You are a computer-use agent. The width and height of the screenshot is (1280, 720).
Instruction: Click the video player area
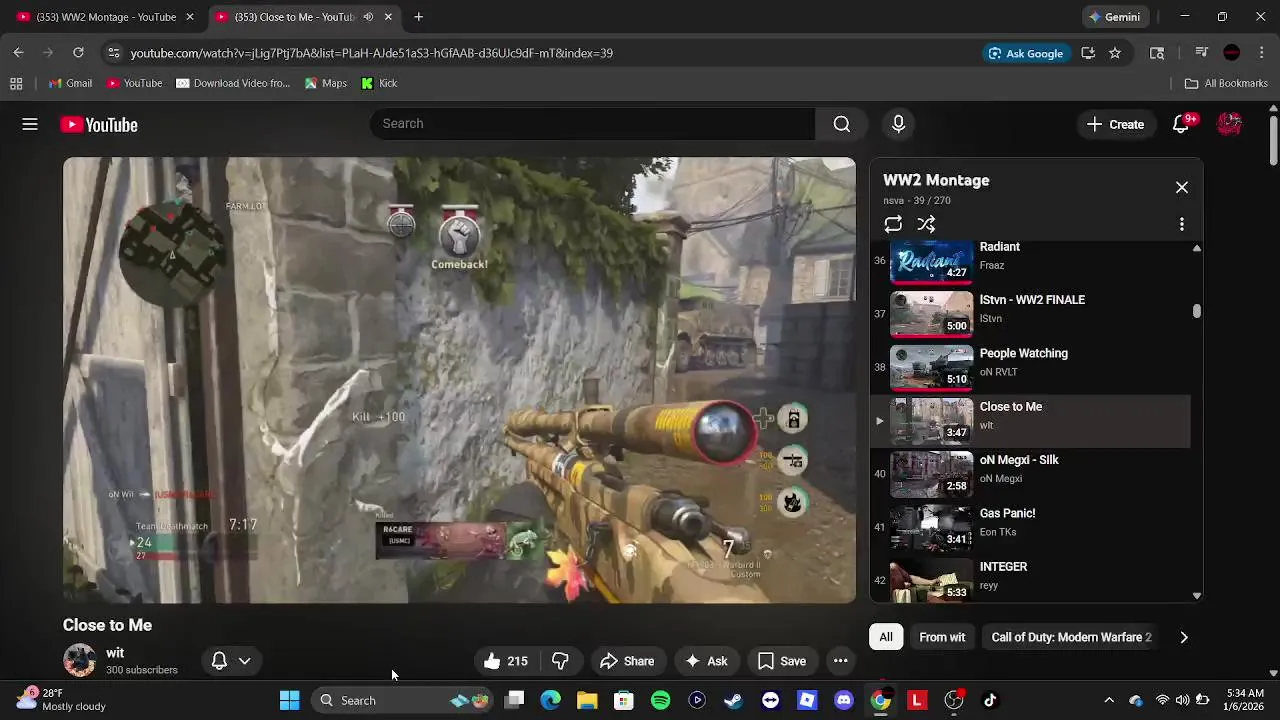coord(459,380)
